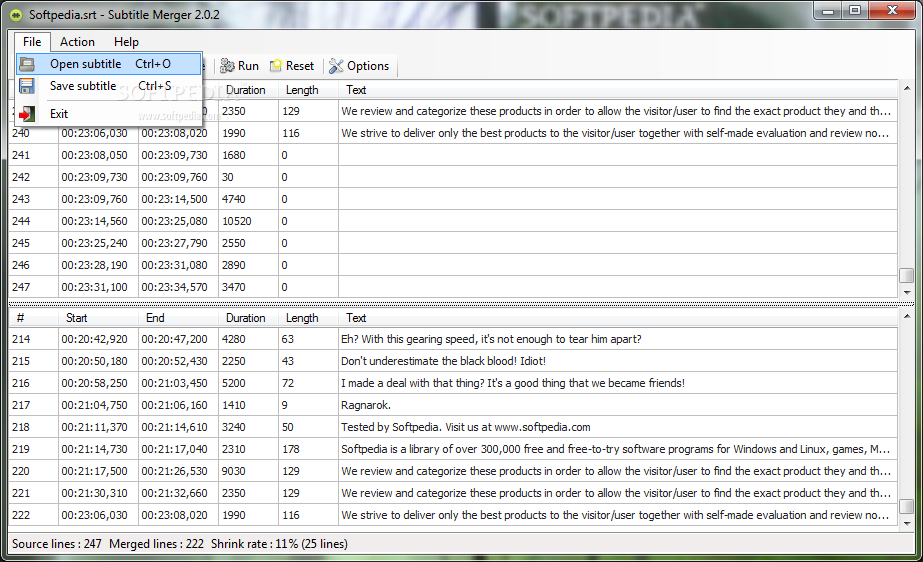
Task: Click bottom pane scrollbar up arrow
Action: tap(907, 316)
